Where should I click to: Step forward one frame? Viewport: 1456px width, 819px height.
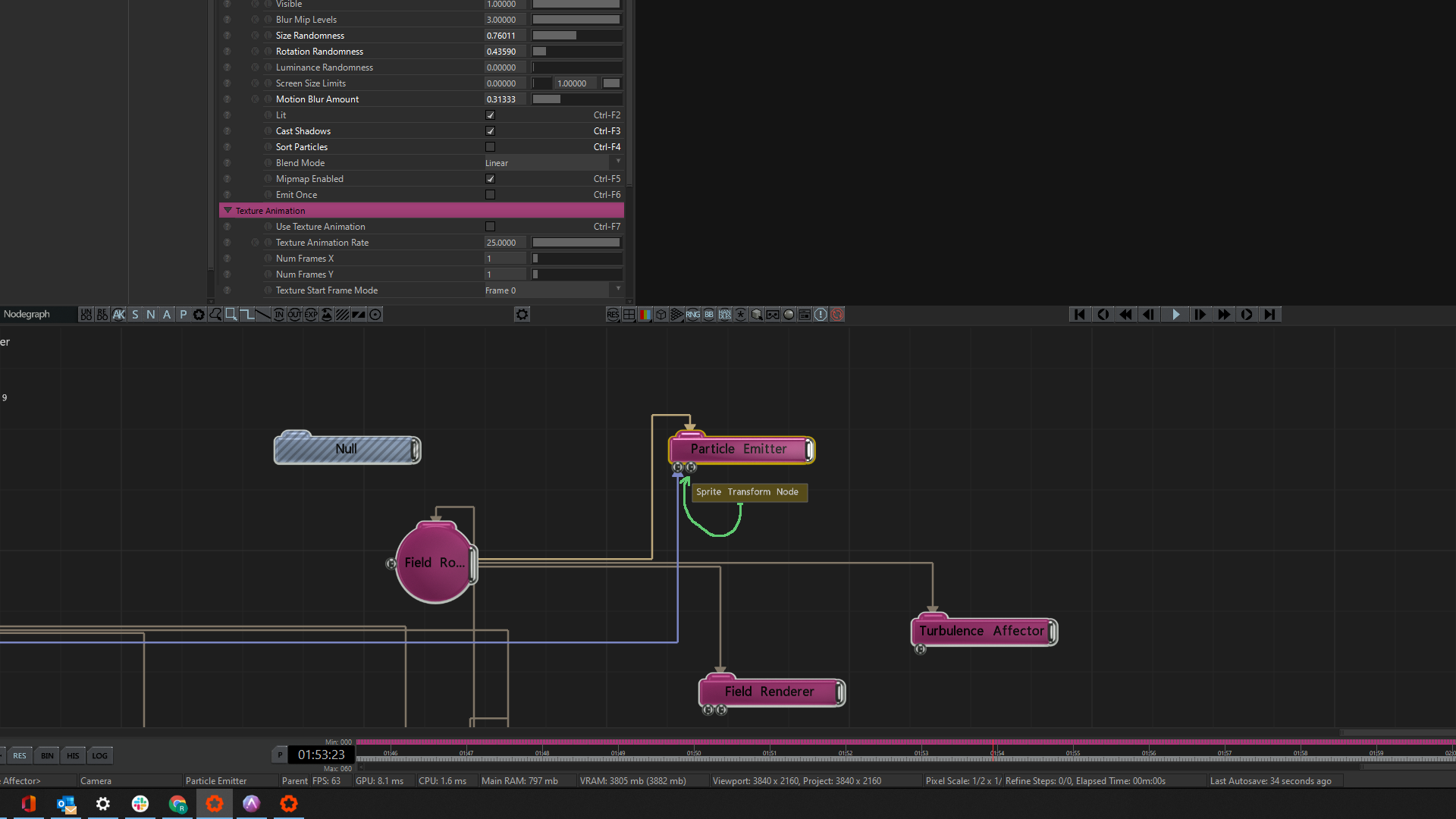pos(1200,315)
